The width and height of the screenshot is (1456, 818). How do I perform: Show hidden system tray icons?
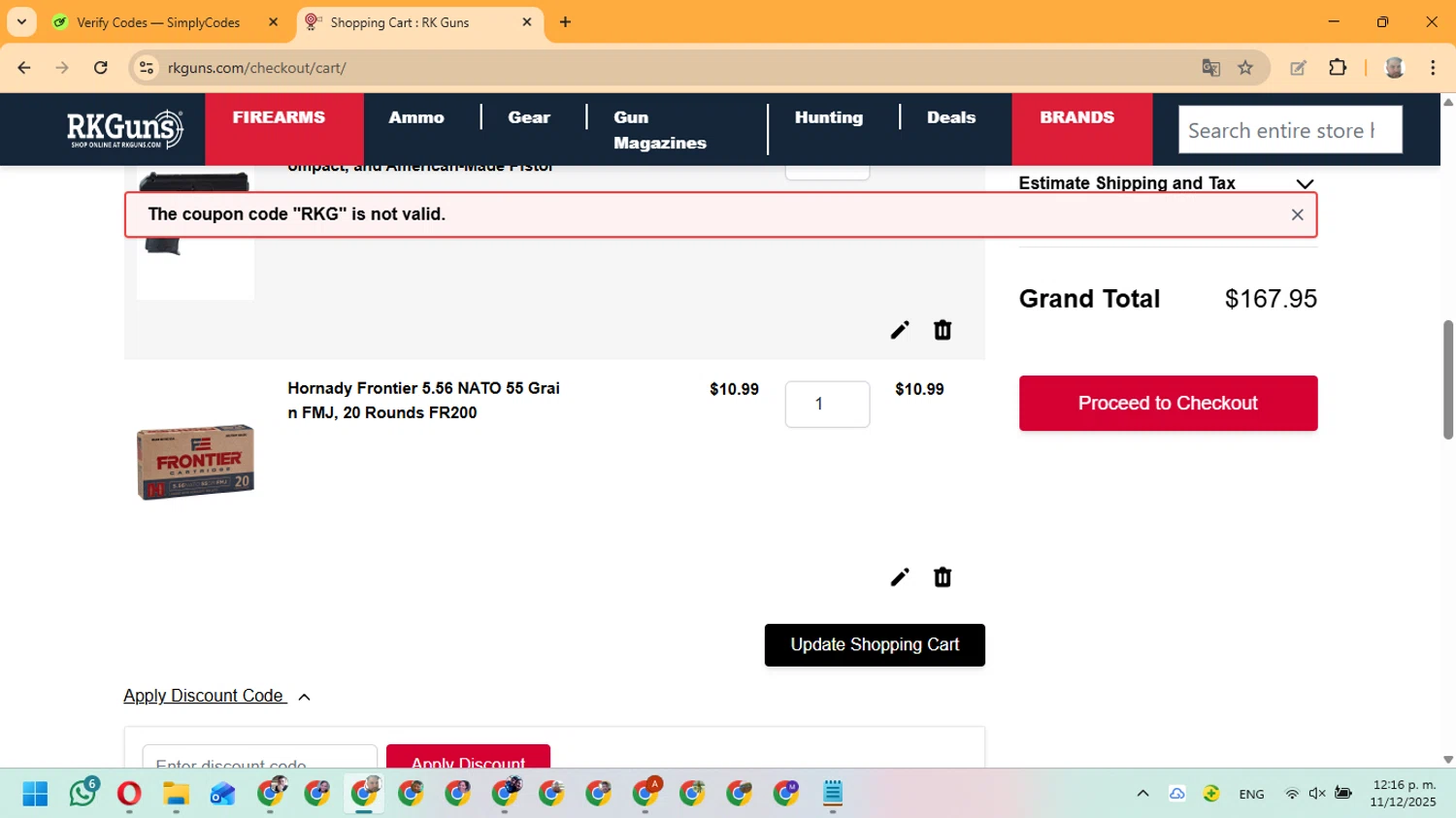[x=1142, y=794]
